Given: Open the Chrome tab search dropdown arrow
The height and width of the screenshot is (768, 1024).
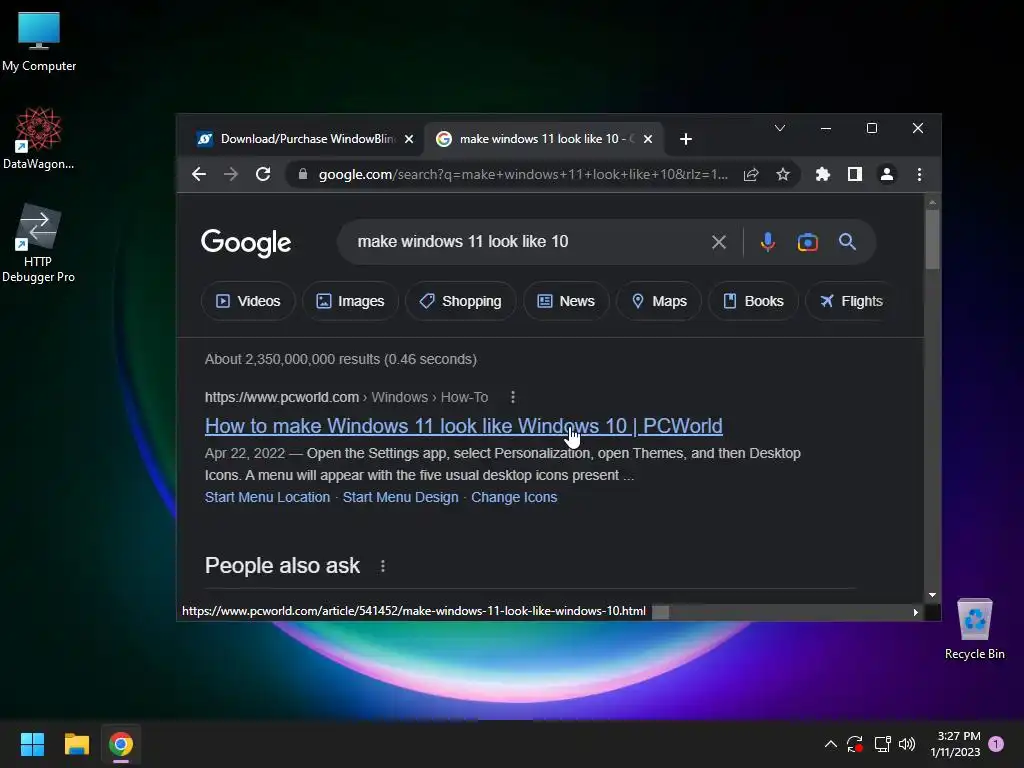Looking at the screenshot, I should tap(780, 128).
